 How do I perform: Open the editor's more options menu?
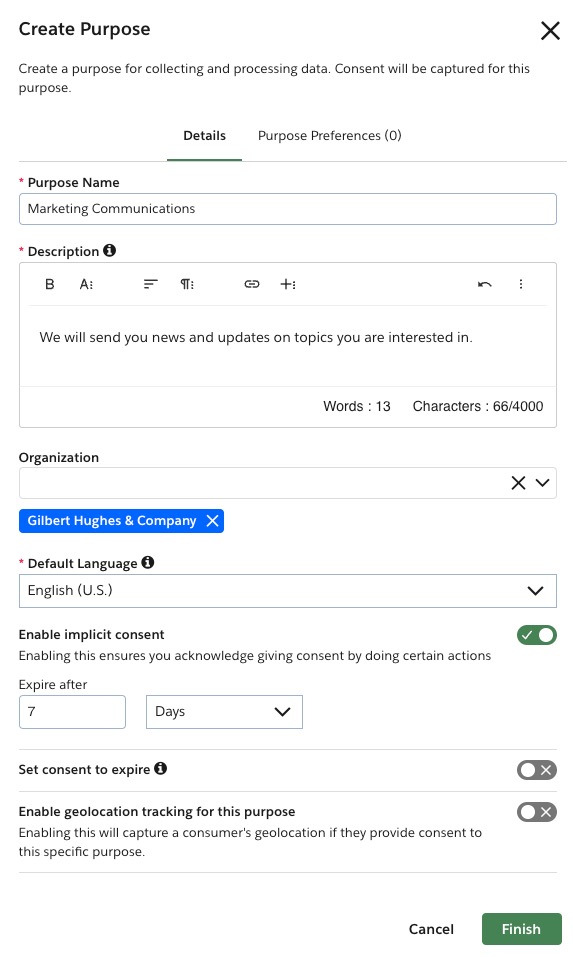tap(521, 284)
